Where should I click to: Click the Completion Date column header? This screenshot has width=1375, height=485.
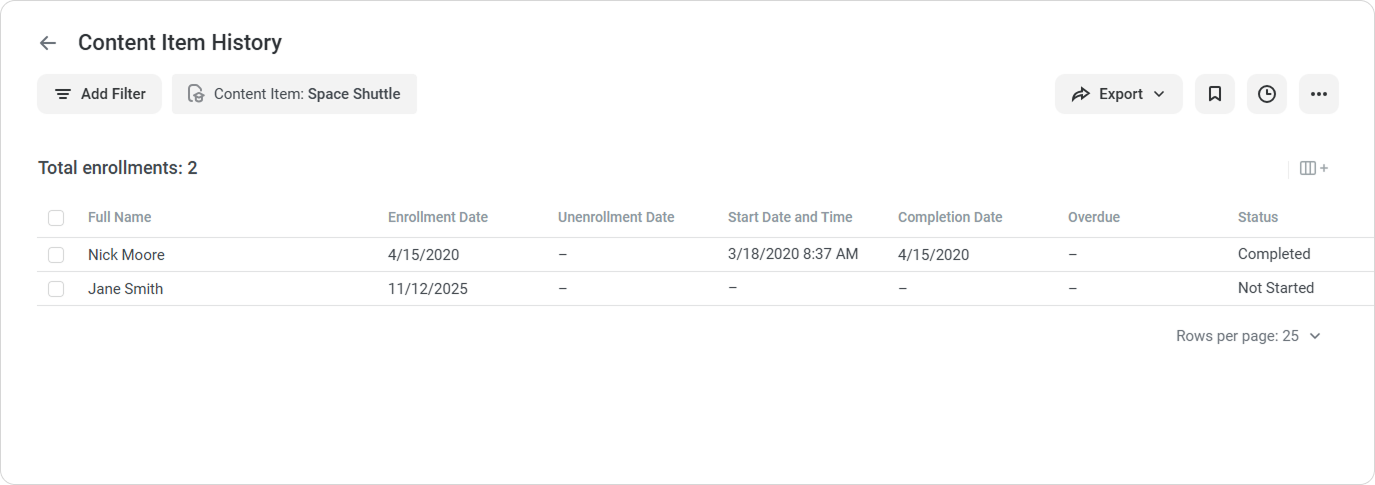pyautogui.click(x=949, y=217)
